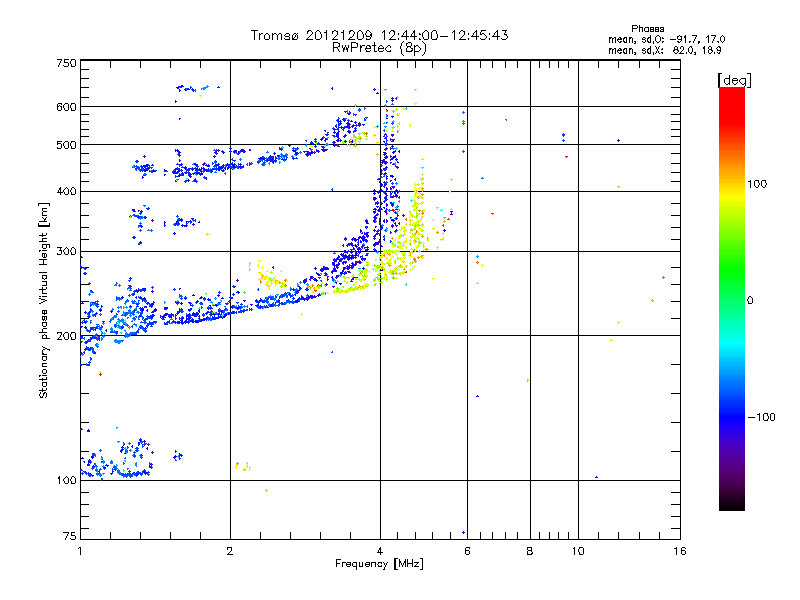The width and height of the screenshot is (800, 600).
Task: Click the 'mean, sd,X: 82.0, 18.9' line
Action: (x=664, y=50)
